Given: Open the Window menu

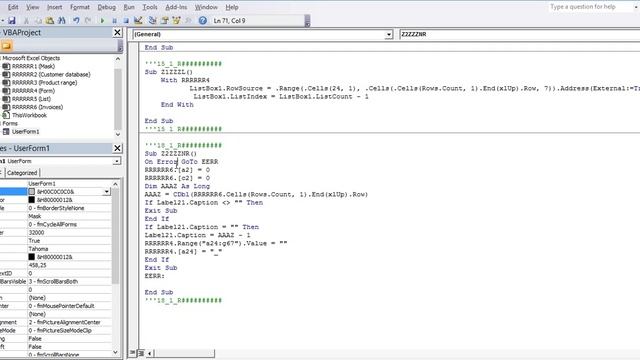Looking at the screenshot, I should 206,7.
